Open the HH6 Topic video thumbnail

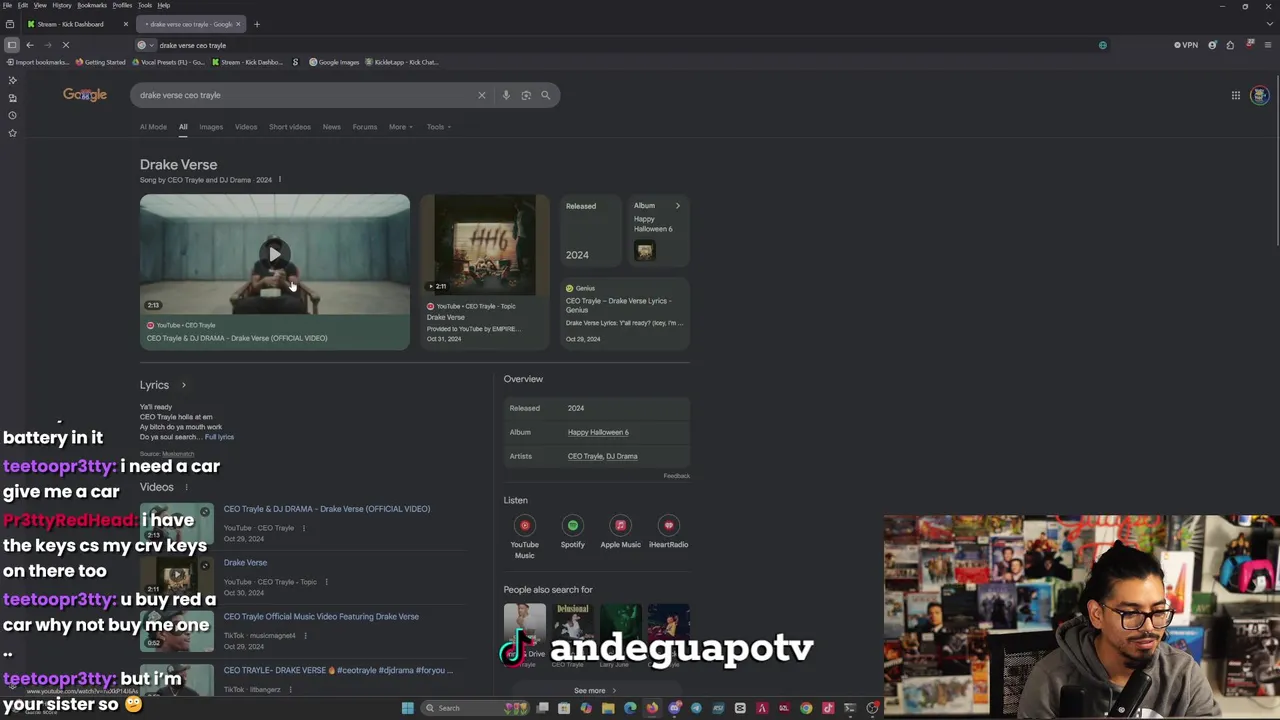point(484,245)
